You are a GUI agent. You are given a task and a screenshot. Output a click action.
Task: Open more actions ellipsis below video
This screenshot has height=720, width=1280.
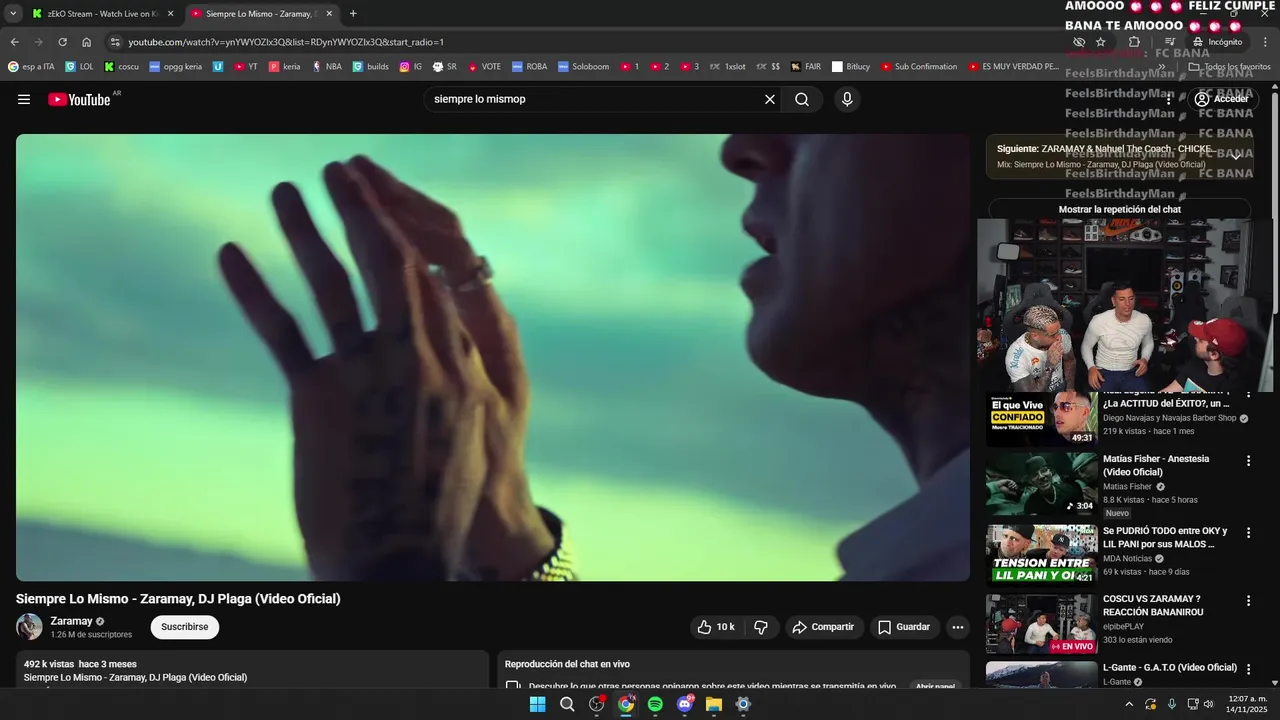[x=958, y=627]
